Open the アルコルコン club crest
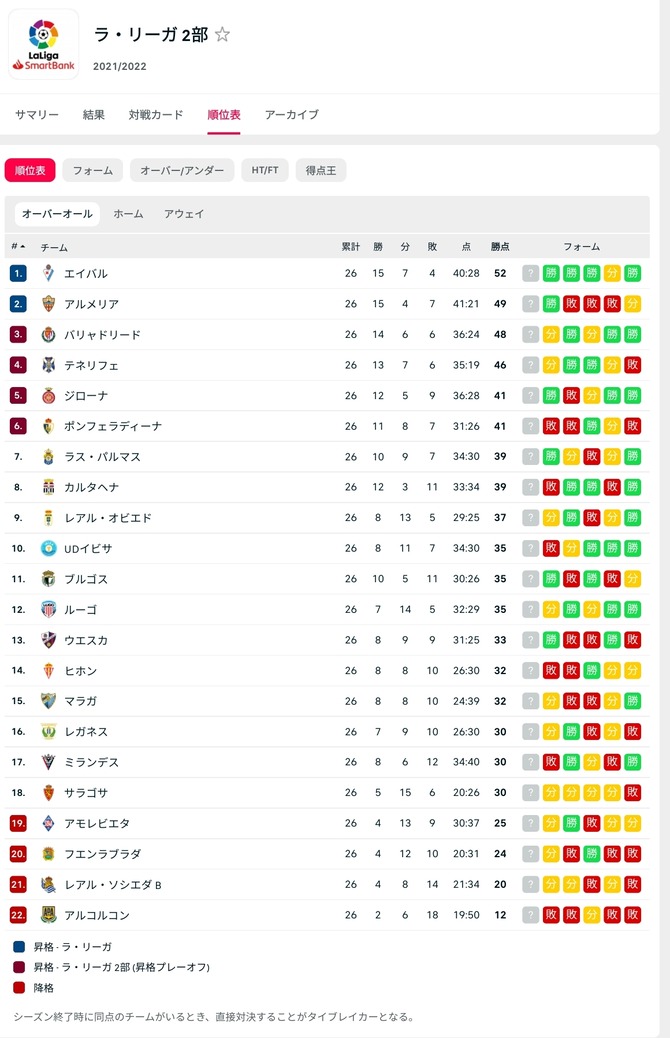 click(x=48, y=915)
